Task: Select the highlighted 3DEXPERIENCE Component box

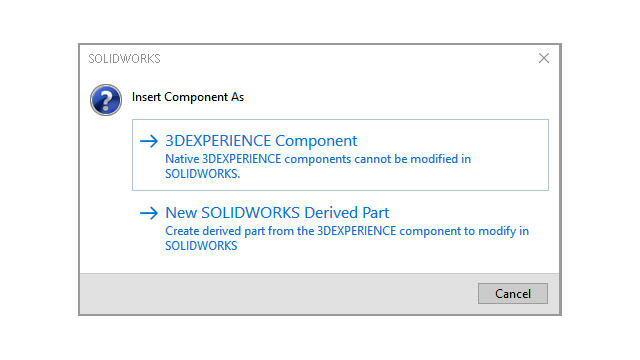Action: click(x=340, y=155)
